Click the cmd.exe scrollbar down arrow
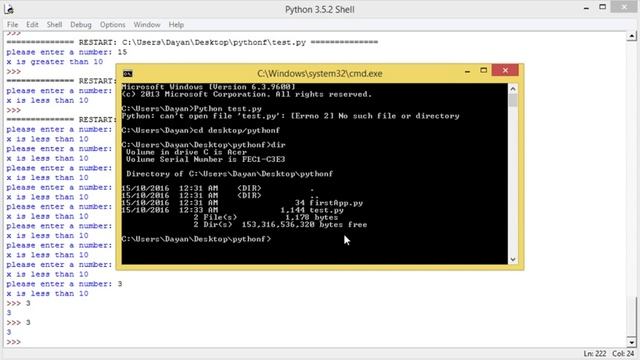This screenshot has height=360, width=640. 513,260
